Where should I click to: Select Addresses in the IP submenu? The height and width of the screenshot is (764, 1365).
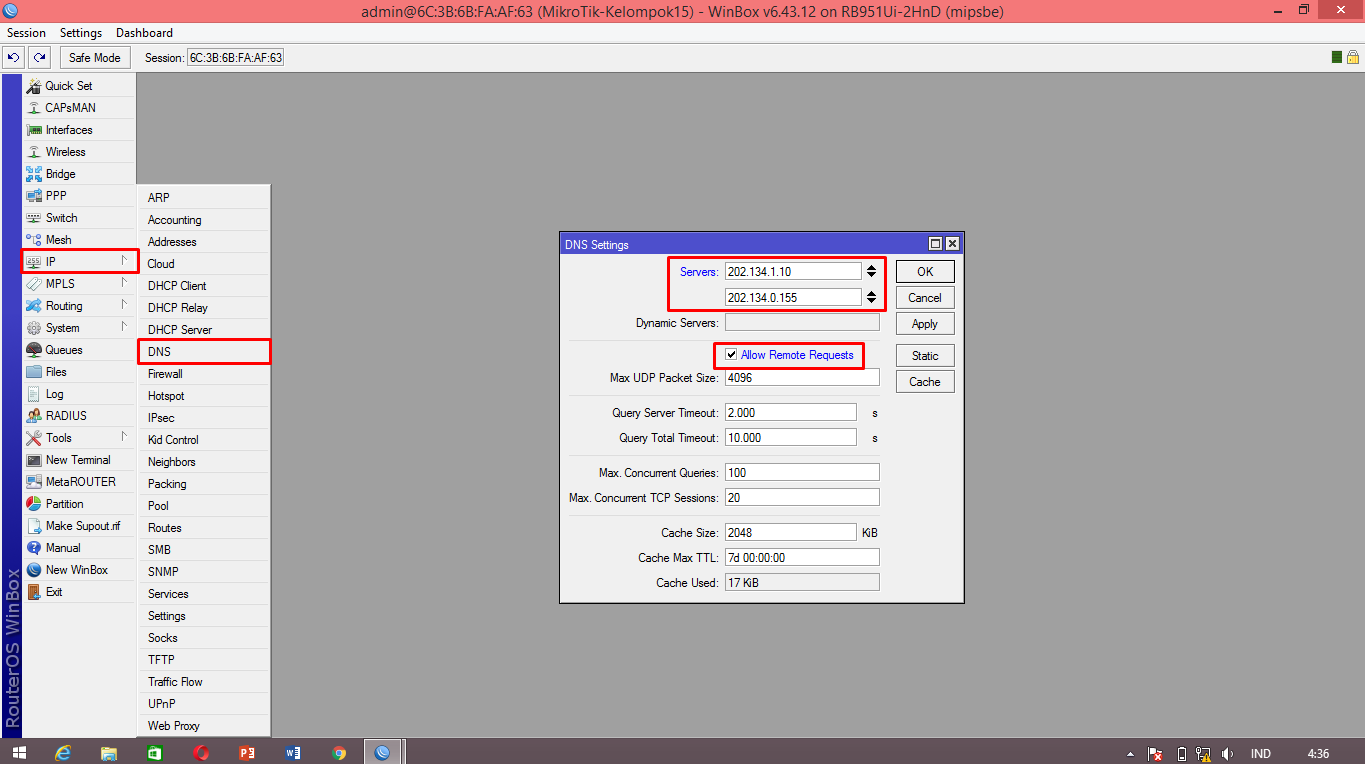204,242
